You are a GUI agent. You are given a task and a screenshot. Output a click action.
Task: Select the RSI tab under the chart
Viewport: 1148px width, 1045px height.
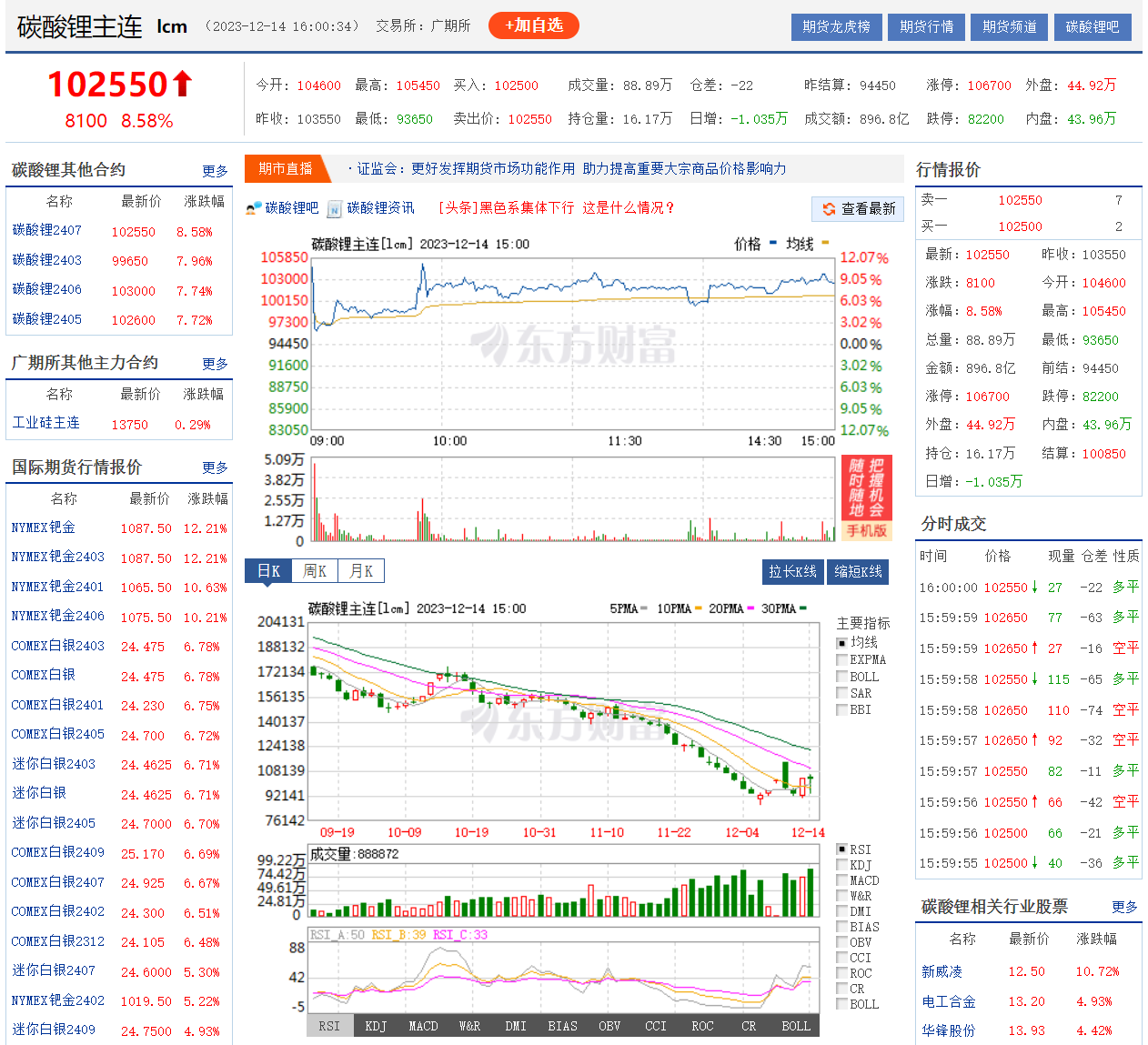[329, 1026]
